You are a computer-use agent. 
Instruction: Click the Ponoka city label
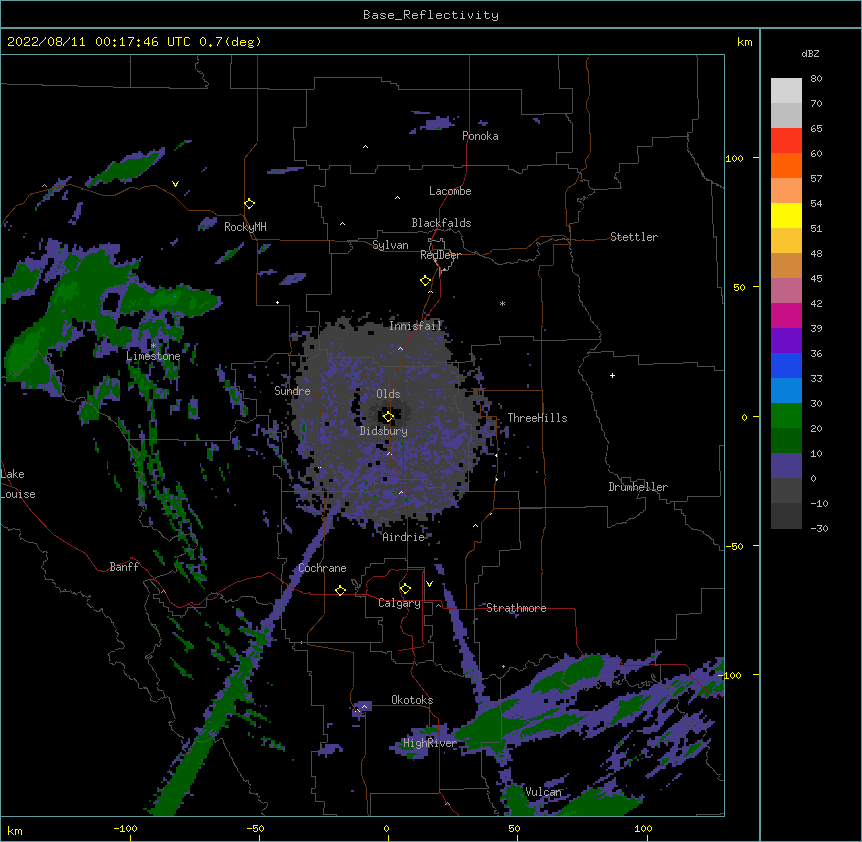point(480,136)
